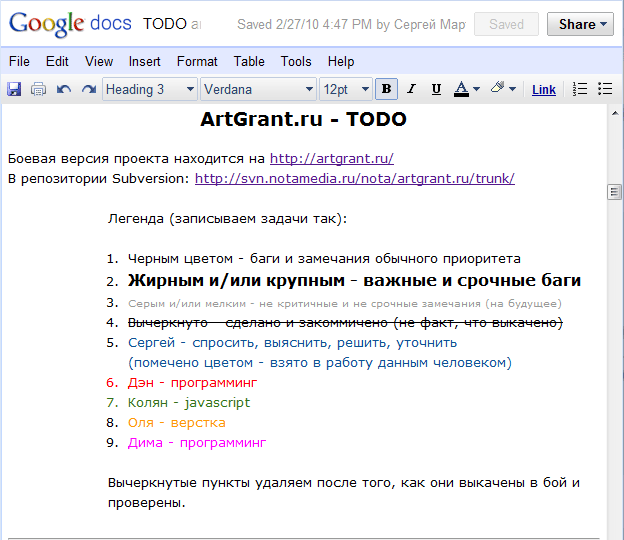
Task: Click the Google Docs logo
Action: pos(68,24)
